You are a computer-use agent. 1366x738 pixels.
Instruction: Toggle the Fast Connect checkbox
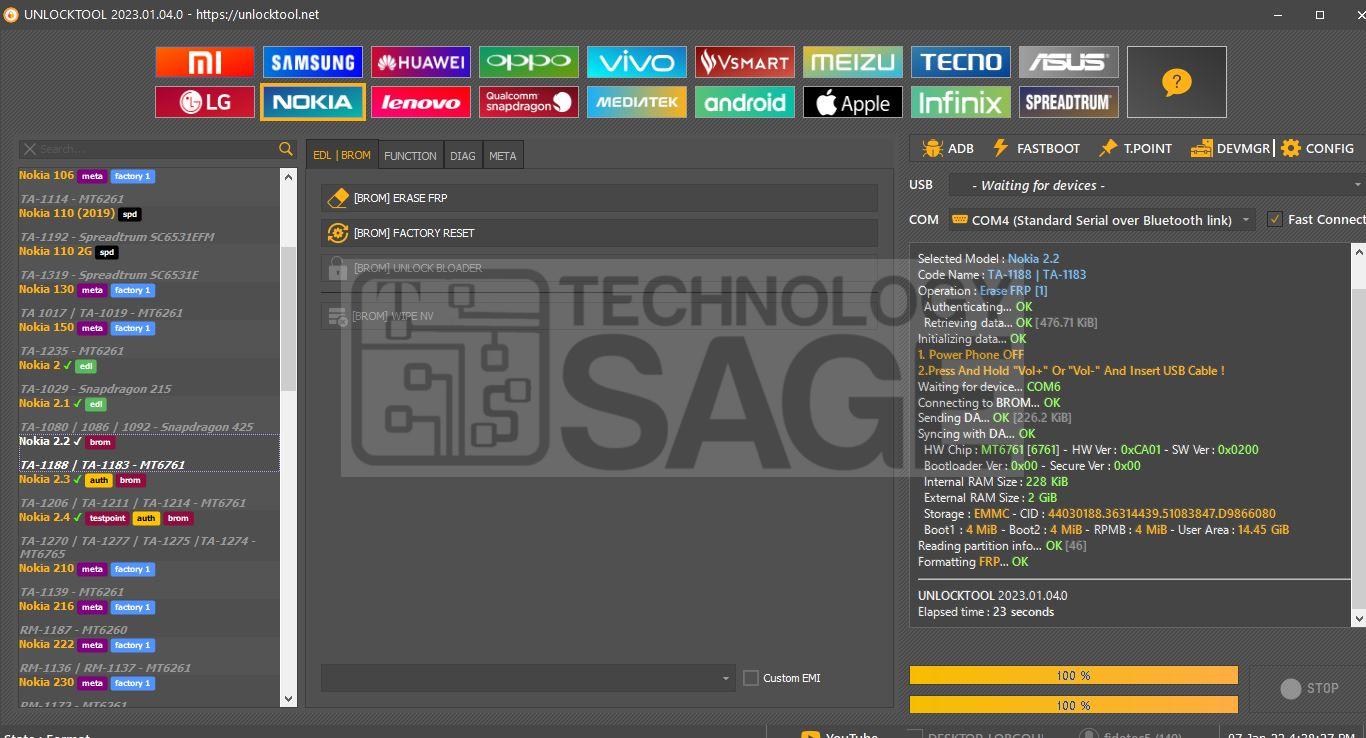[1274, 219]
